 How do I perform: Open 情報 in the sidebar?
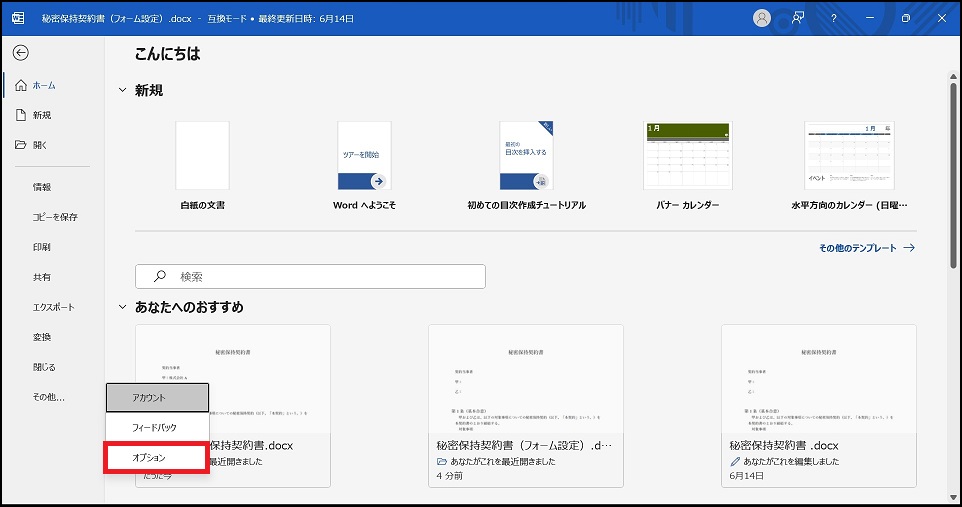(x=42, y=187)
